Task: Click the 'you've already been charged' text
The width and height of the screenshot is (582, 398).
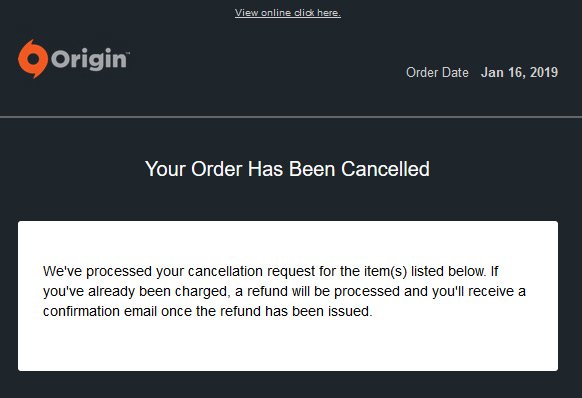Action: [135, 291]
